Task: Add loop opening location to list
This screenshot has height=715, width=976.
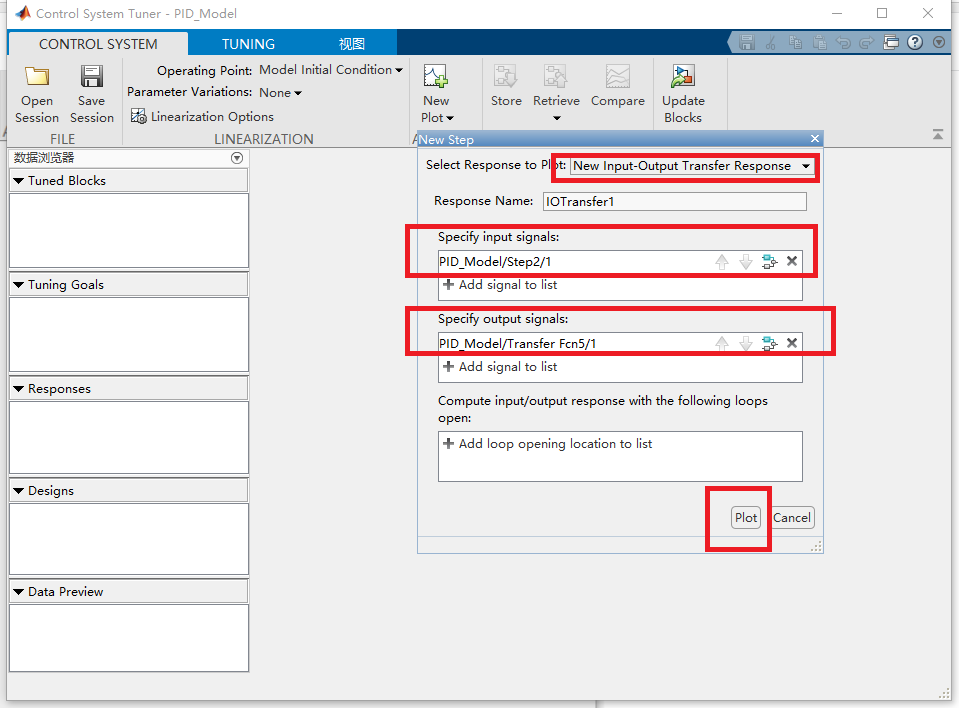Action: [x=547, y=444]
